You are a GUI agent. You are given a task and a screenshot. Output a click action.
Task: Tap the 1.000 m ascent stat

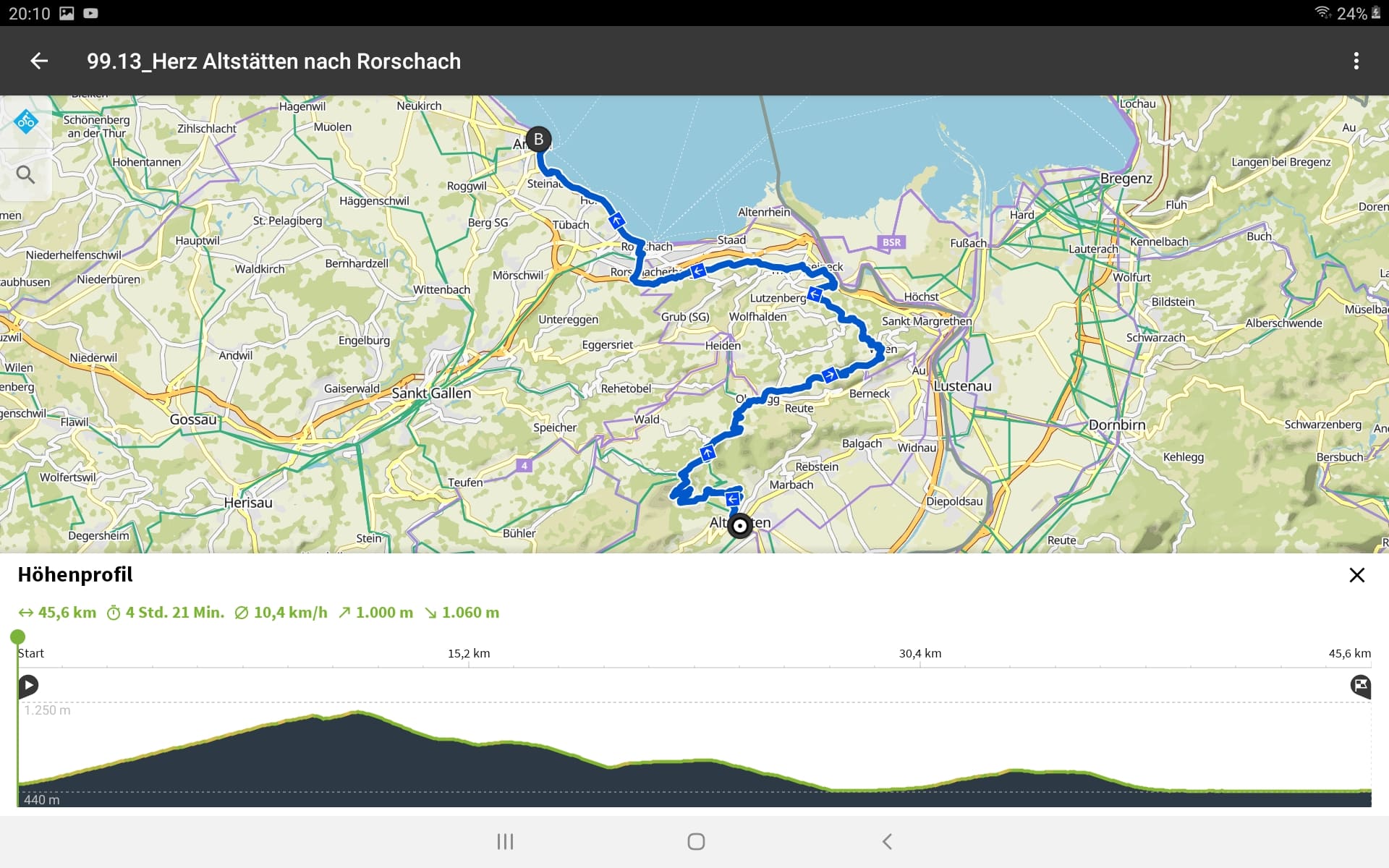click(x=376, y=613)
